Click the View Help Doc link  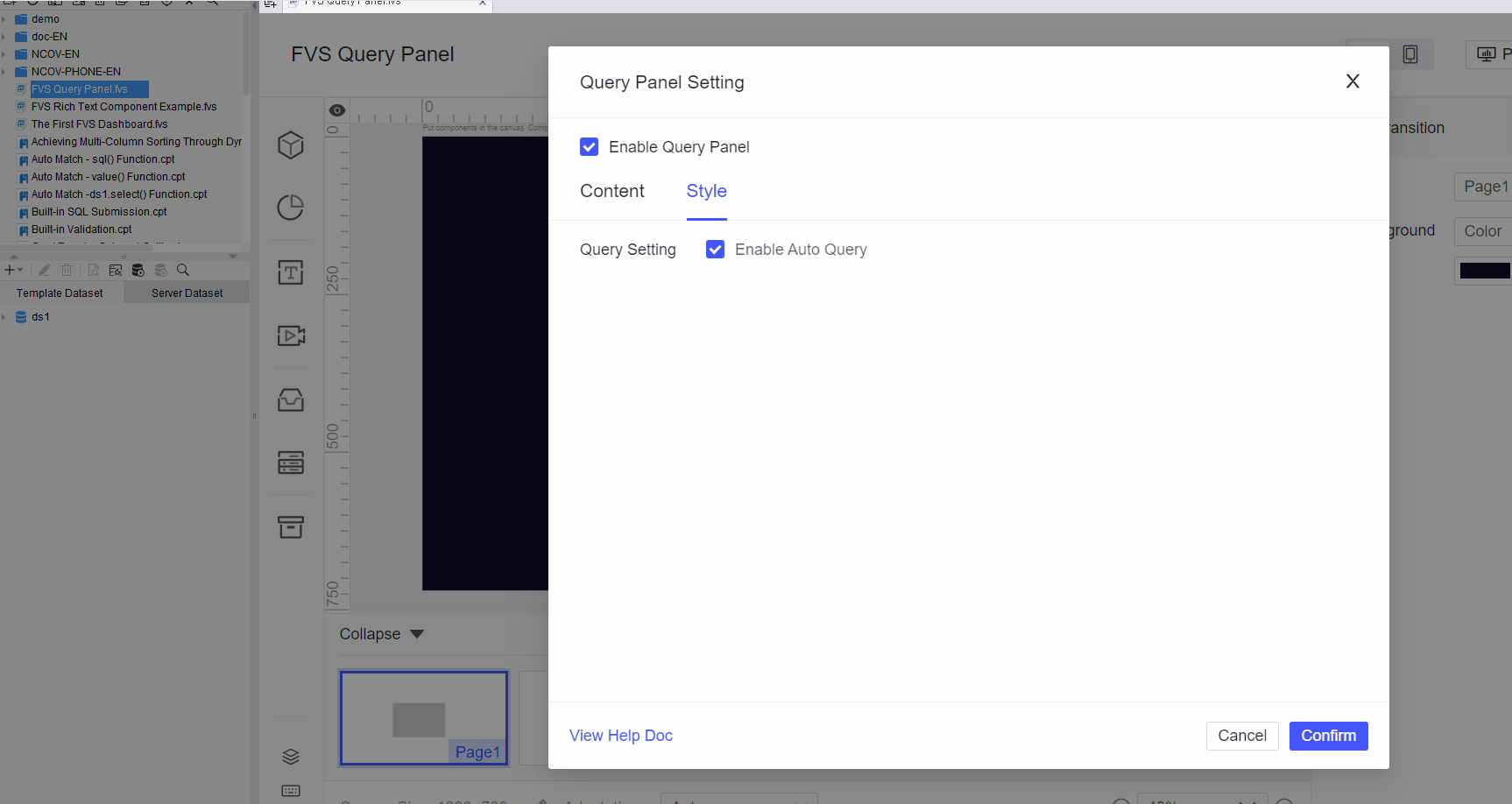[x=620, y=735]
